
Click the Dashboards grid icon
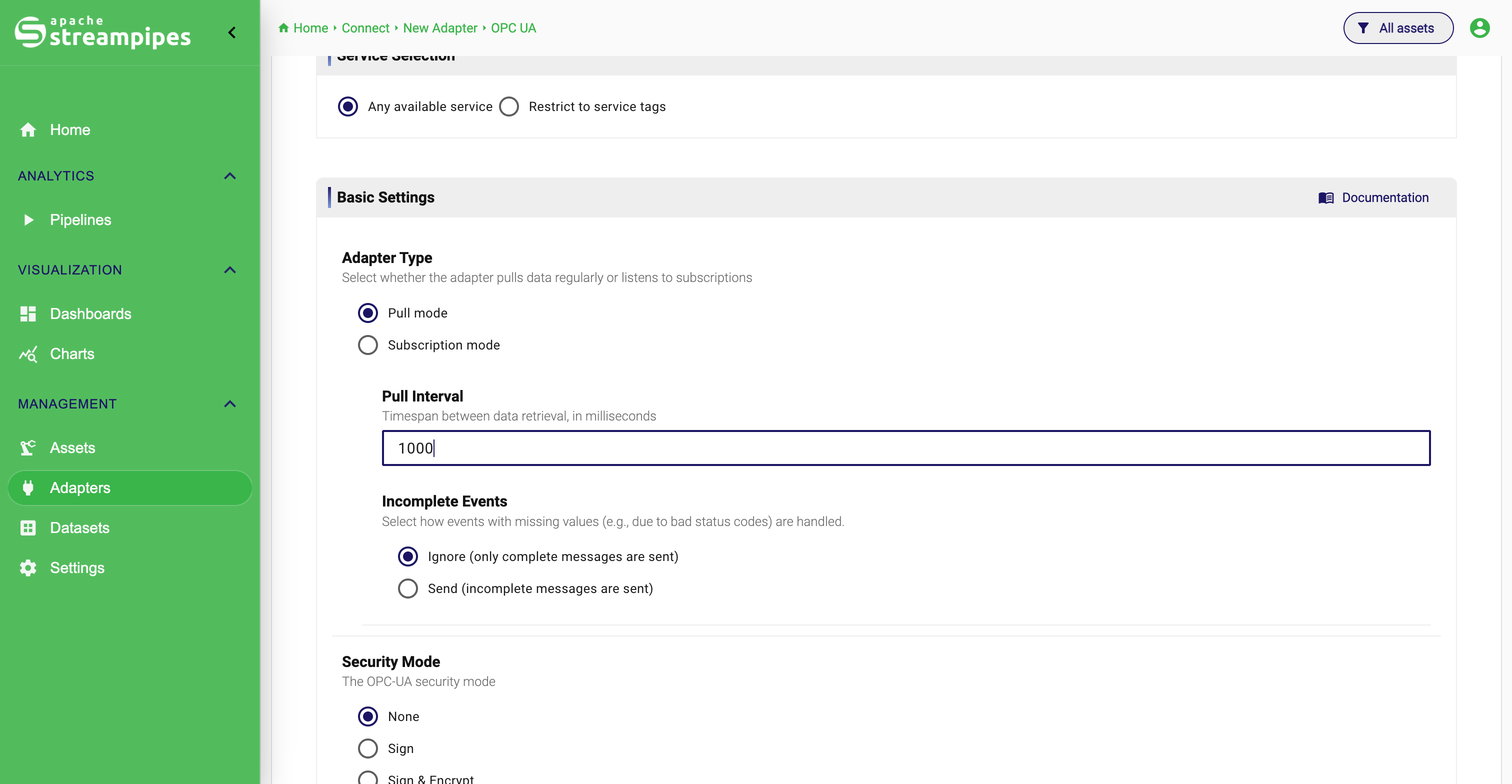[x=27, y=314]
